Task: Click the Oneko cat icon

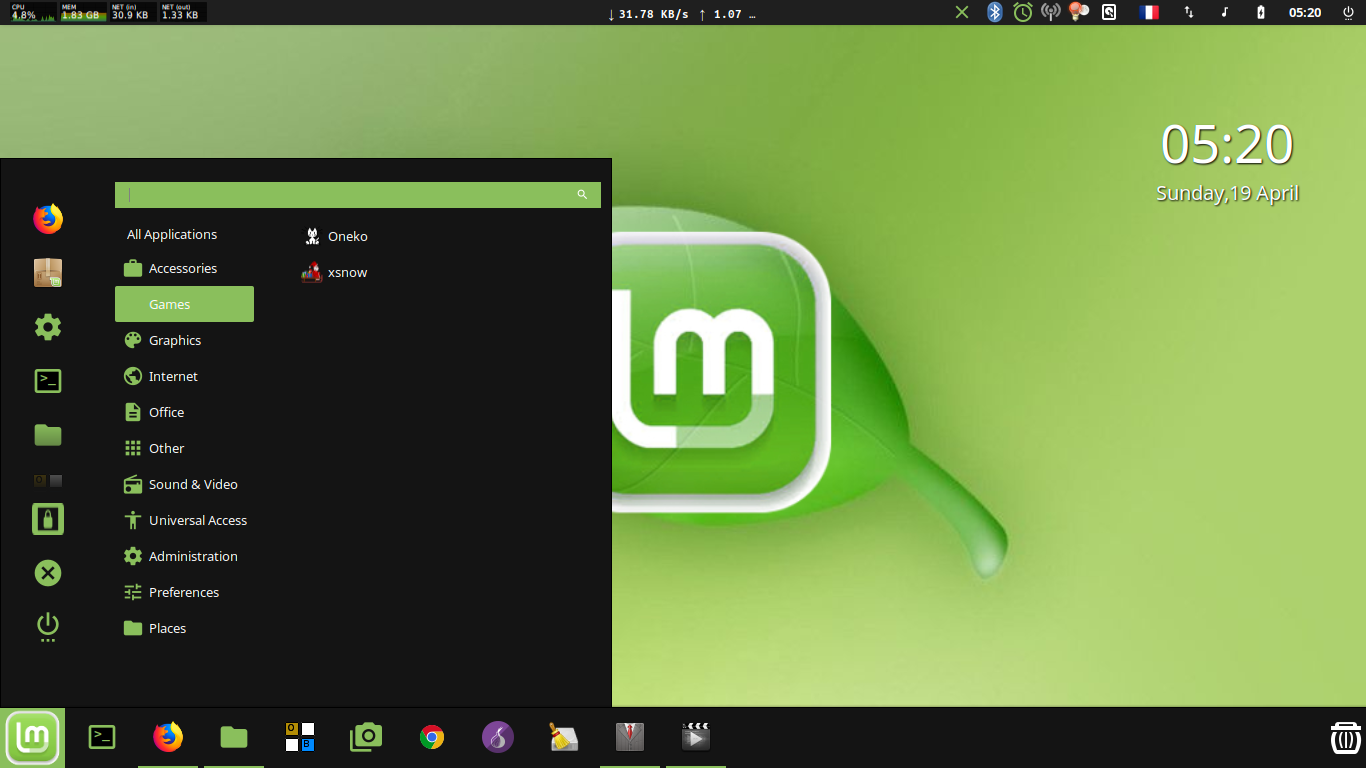Action: coord(312,236)
